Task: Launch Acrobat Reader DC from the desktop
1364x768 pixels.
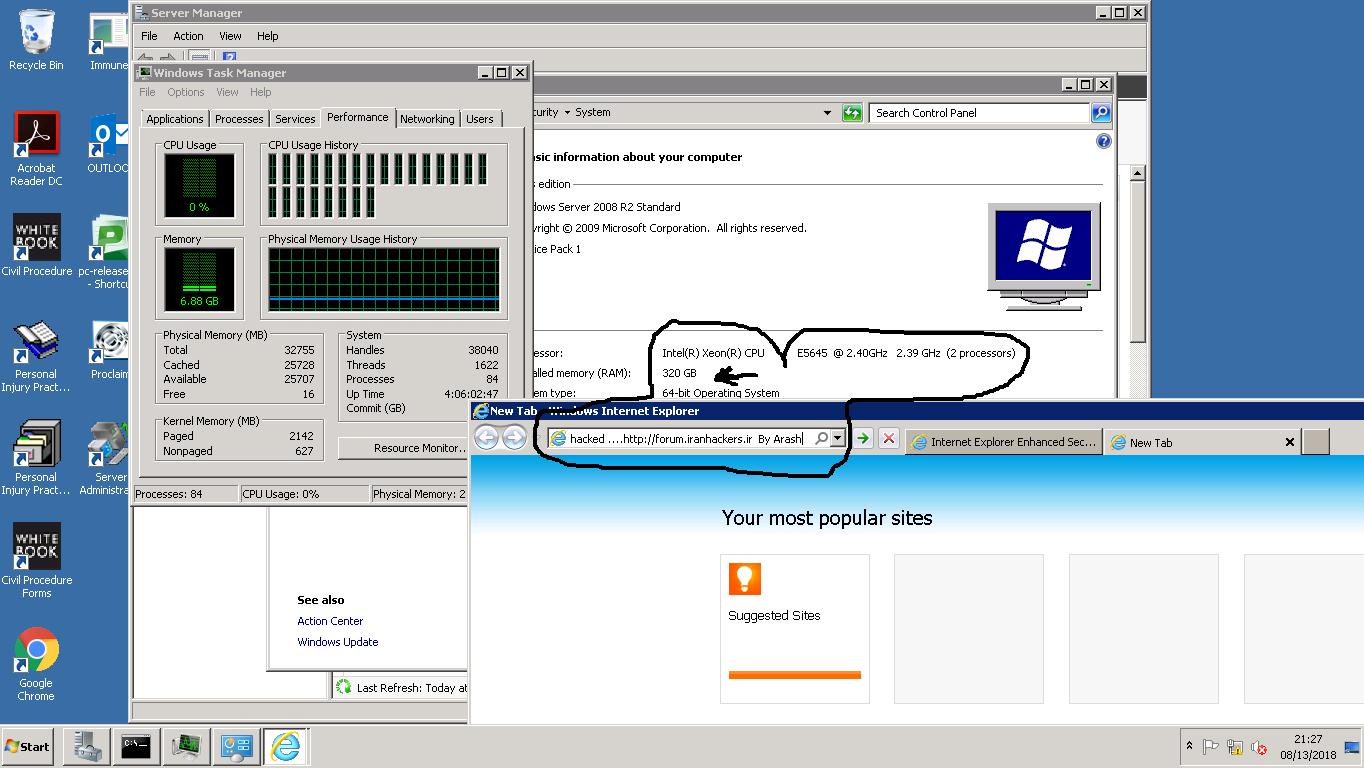Action: (x=36, y=149)
